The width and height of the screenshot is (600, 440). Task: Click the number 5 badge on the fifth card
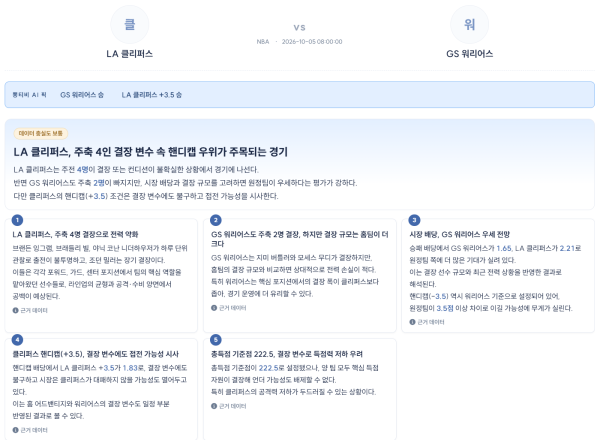(x=216, y=340)
